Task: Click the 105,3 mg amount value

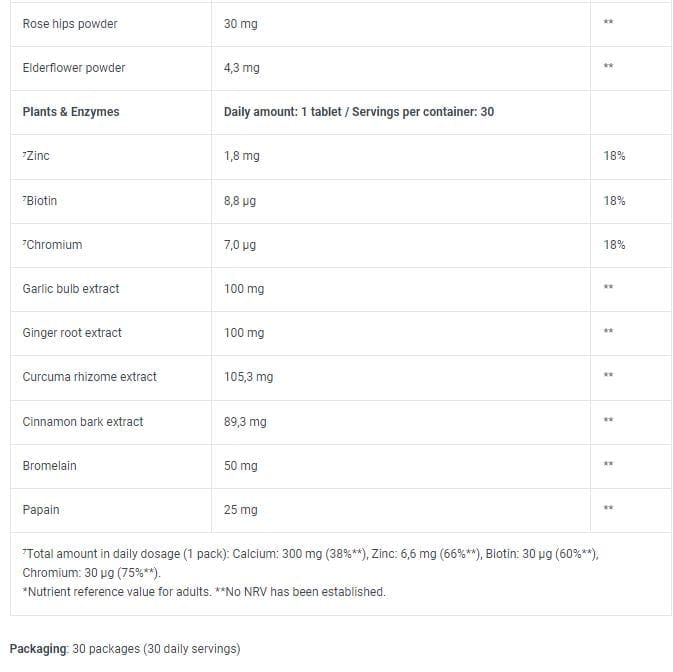Action: tap(248, 377)
